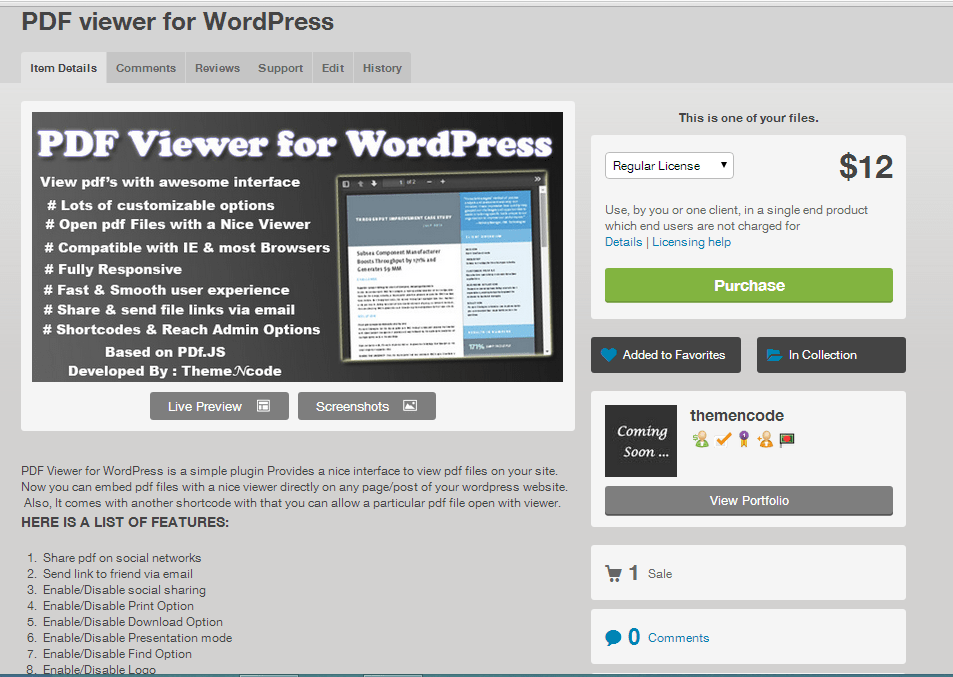Image resolution: width=953 pixels, height=677 pixels.
Task: Open the Reviews tab
Action: (x=217, y=67)
